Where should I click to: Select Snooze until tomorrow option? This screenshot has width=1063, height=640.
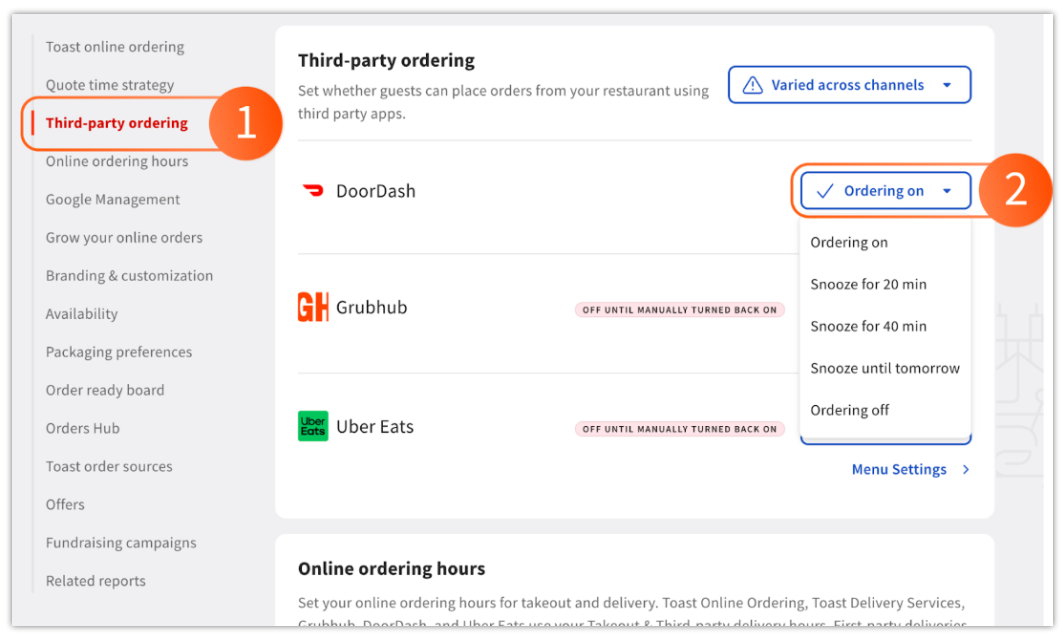884,368
